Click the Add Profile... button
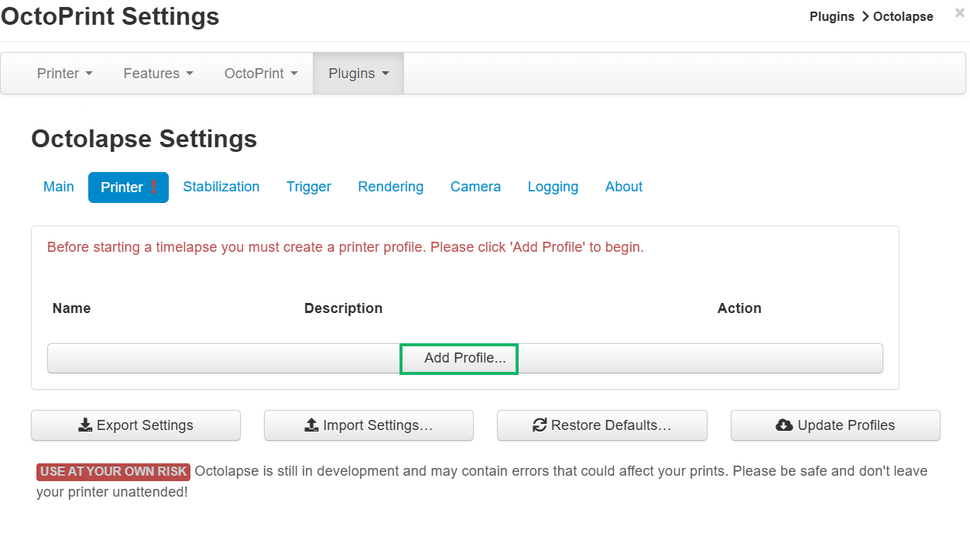Image resolution: width=970 pixels, height=547 pixels. click(x=464, y=358)
